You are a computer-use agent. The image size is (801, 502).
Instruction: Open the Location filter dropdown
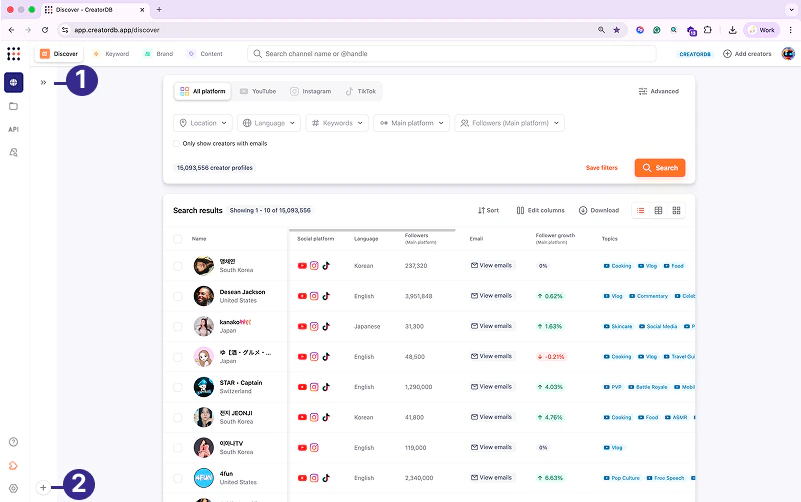point(203,123)
